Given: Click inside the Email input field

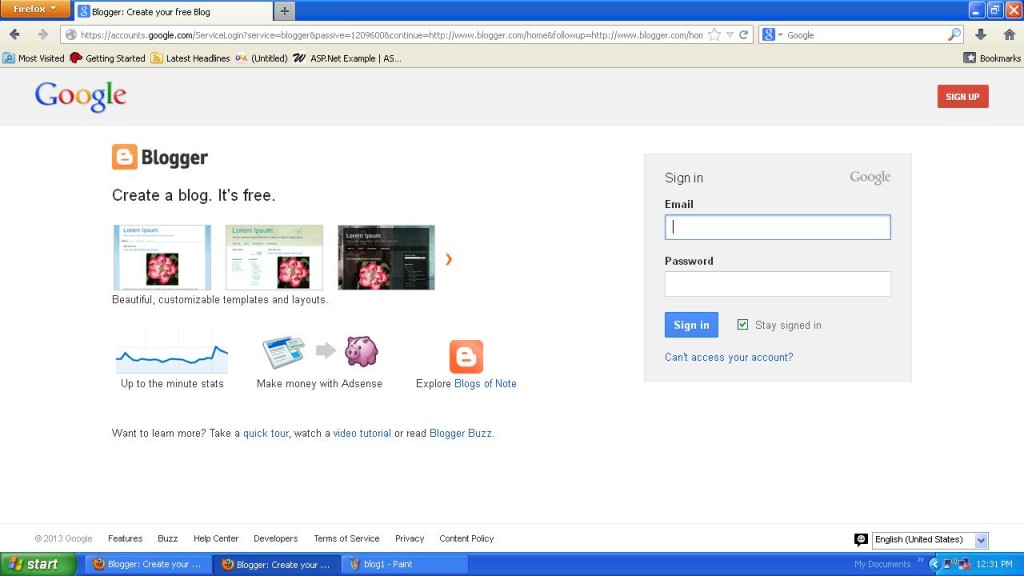Looking at the screenshot, I should click(x=777, y=227).
